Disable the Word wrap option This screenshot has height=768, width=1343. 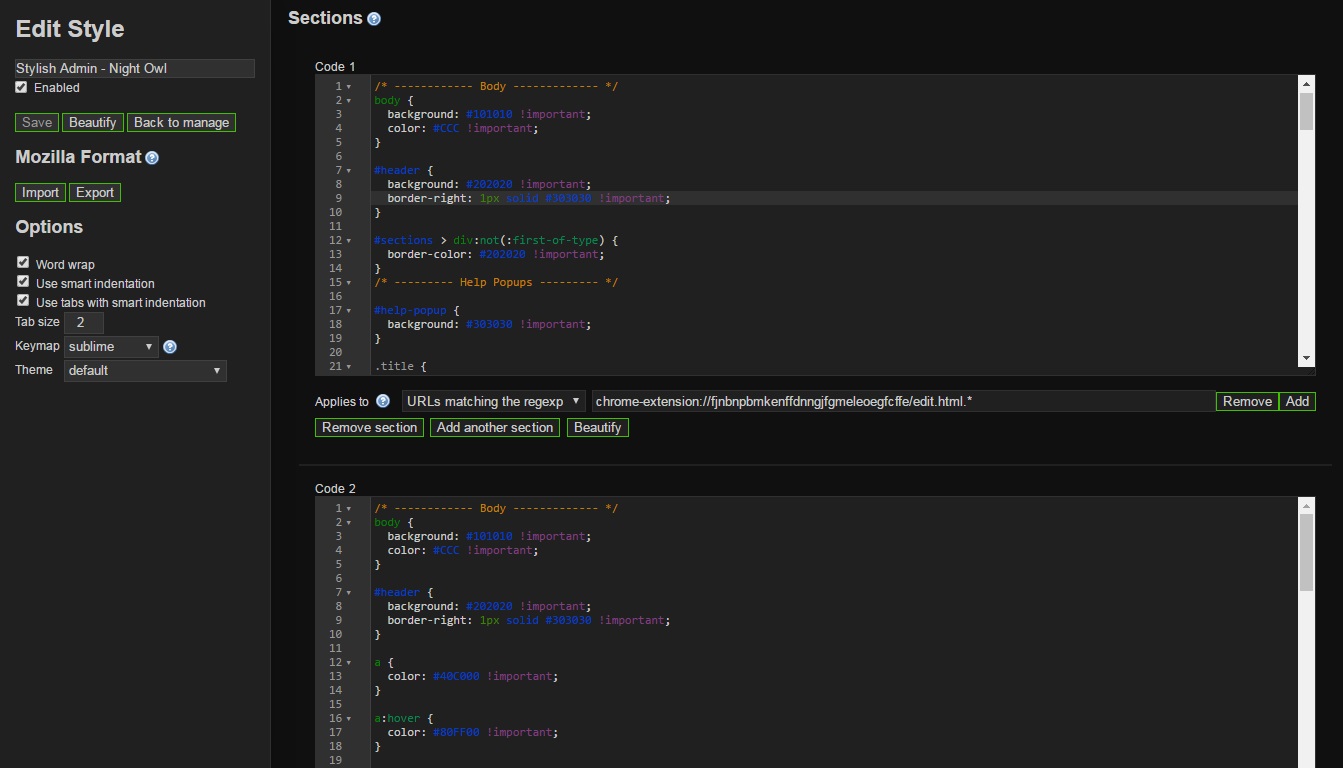[x=23, y=263]
